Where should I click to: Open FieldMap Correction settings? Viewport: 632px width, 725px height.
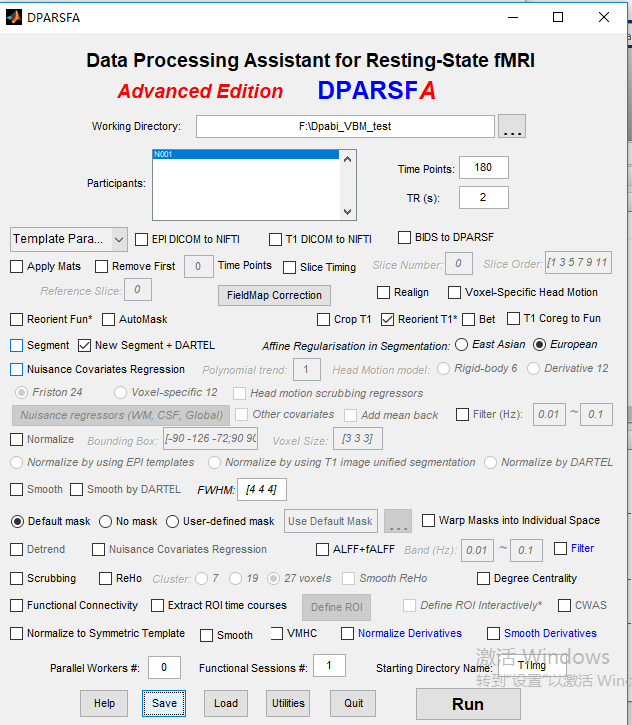(274, 295)
